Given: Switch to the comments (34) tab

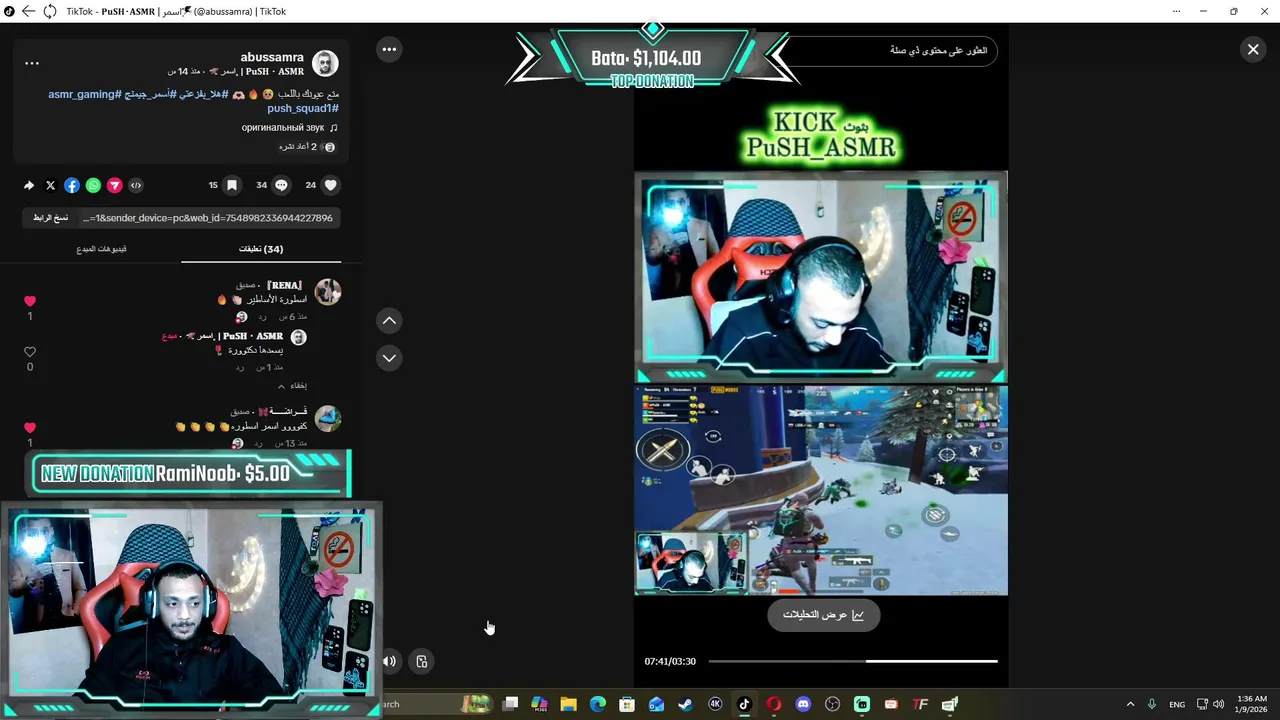Looking at the screenshot, I should tap(261, 249).
